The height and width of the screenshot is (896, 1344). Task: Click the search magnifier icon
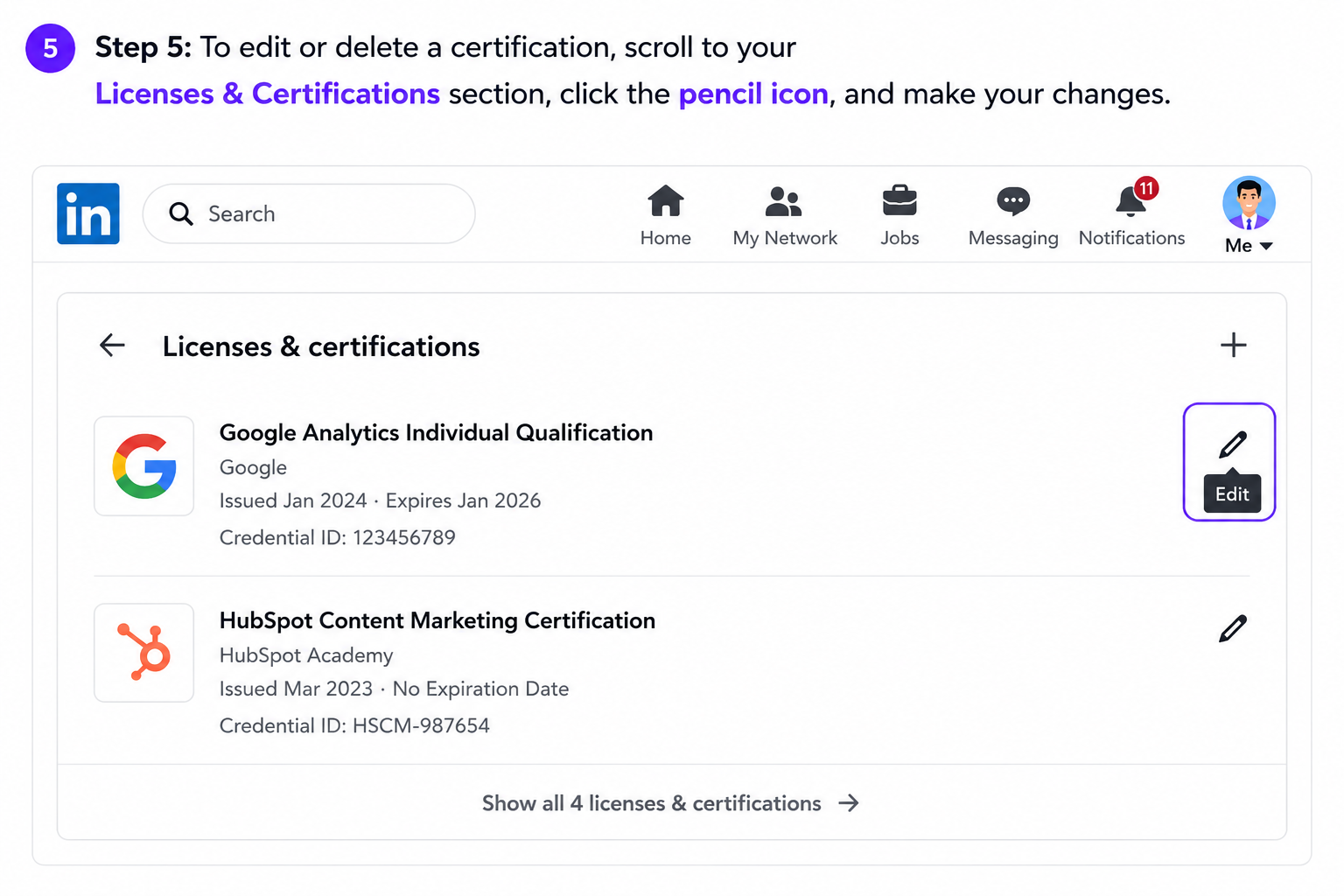(181, 213)
